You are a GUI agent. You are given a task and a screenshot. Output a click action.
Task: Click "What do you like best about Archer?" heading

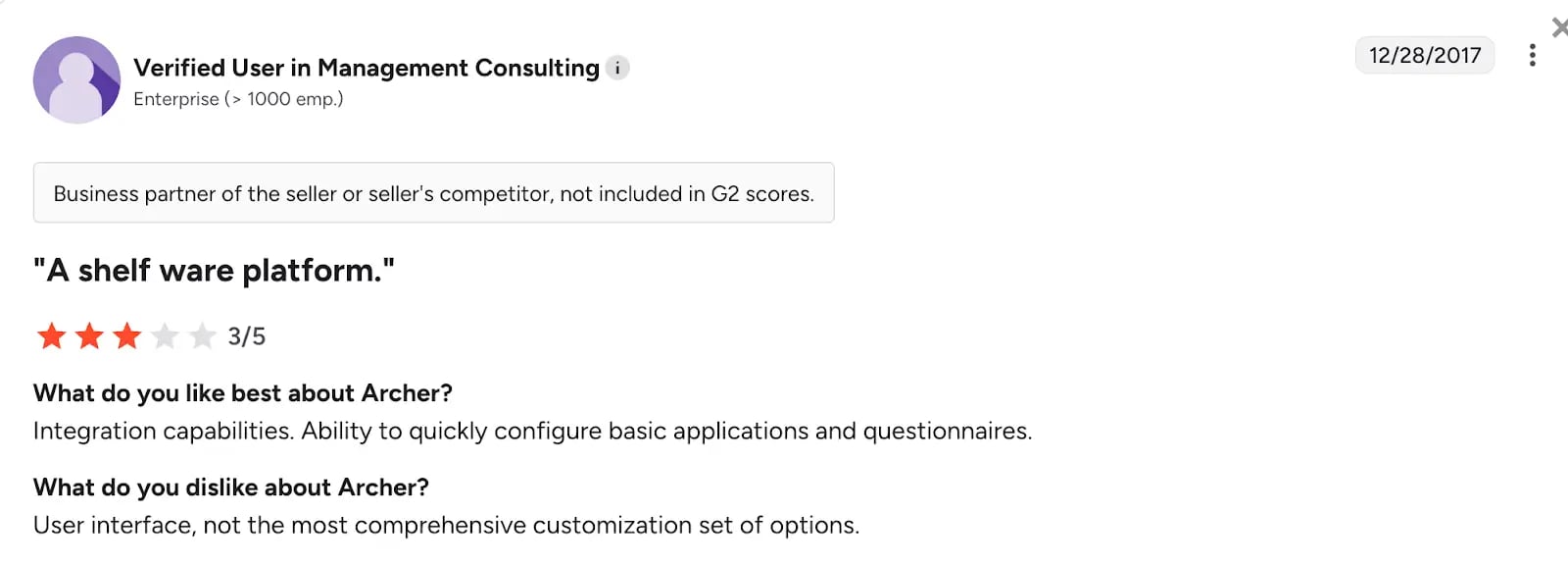pos(242,393)
